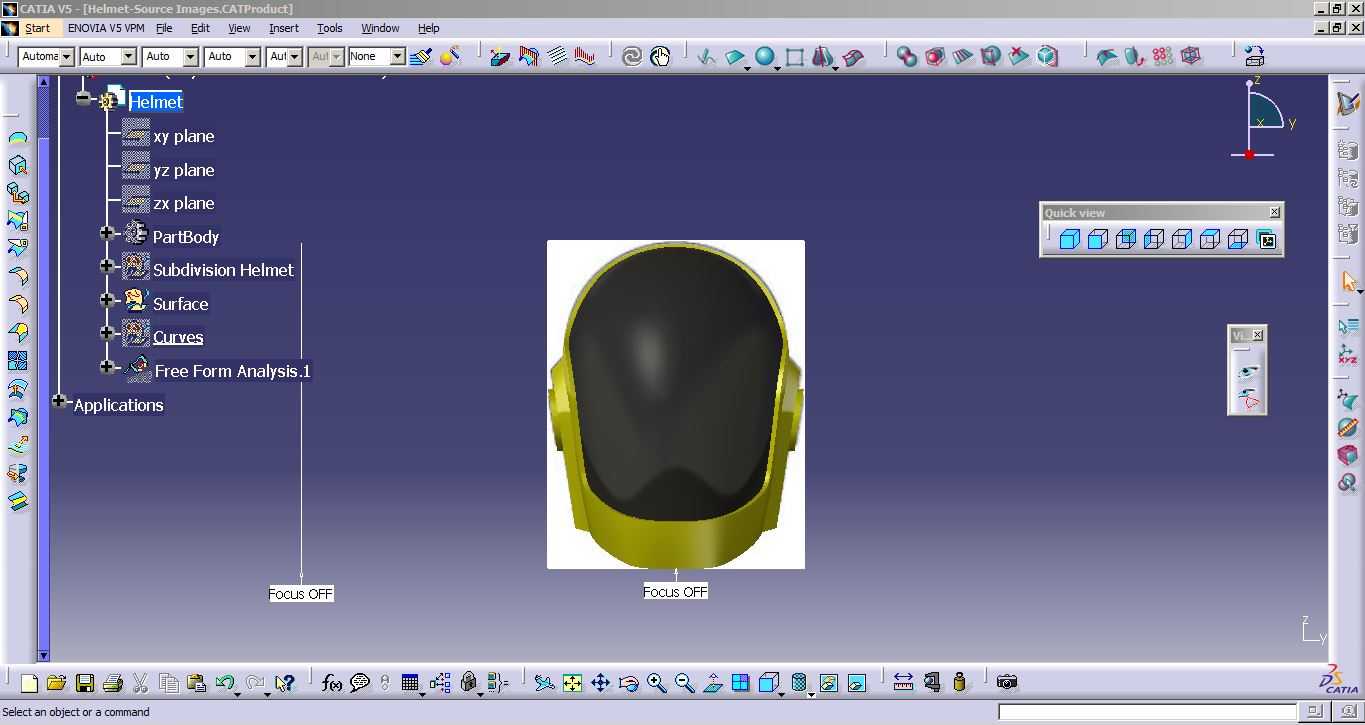Toggle the eye visibility icon in the small panel

[1248, 372]
